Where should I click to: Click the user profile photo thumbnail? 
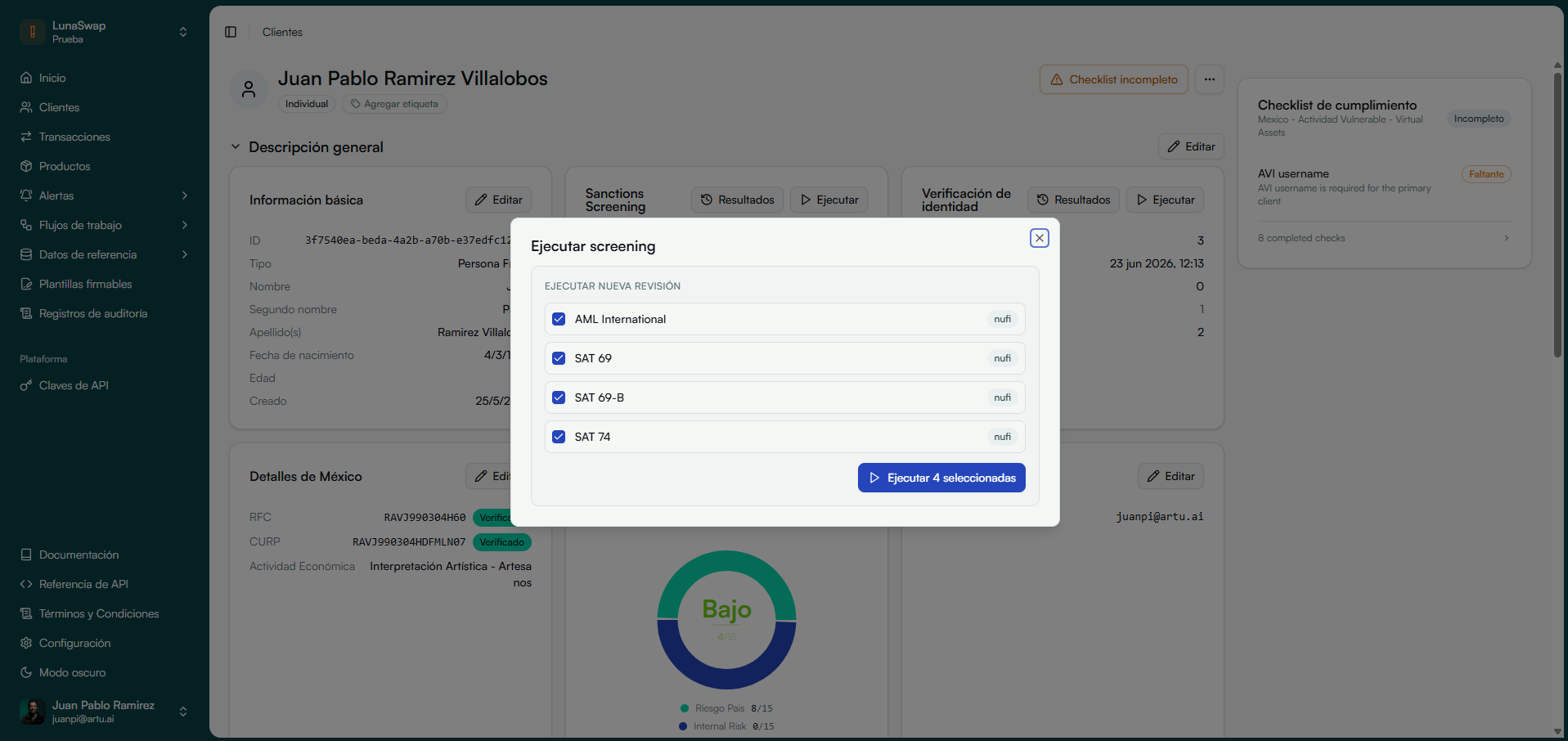click(33, 712)
